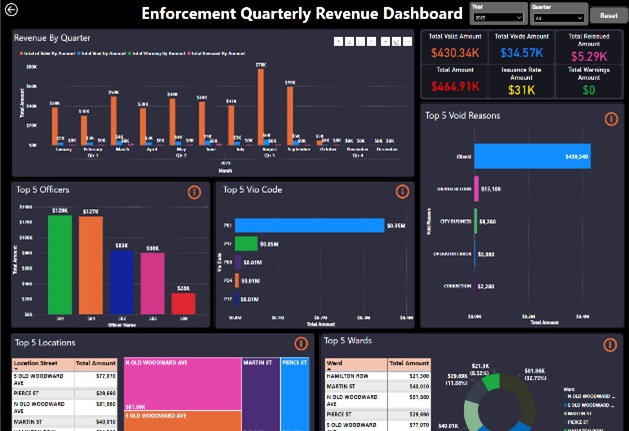Select the Total Reissued Amount $5.29K card
Viewport: 629px width, 431px height.
[589, 47]
